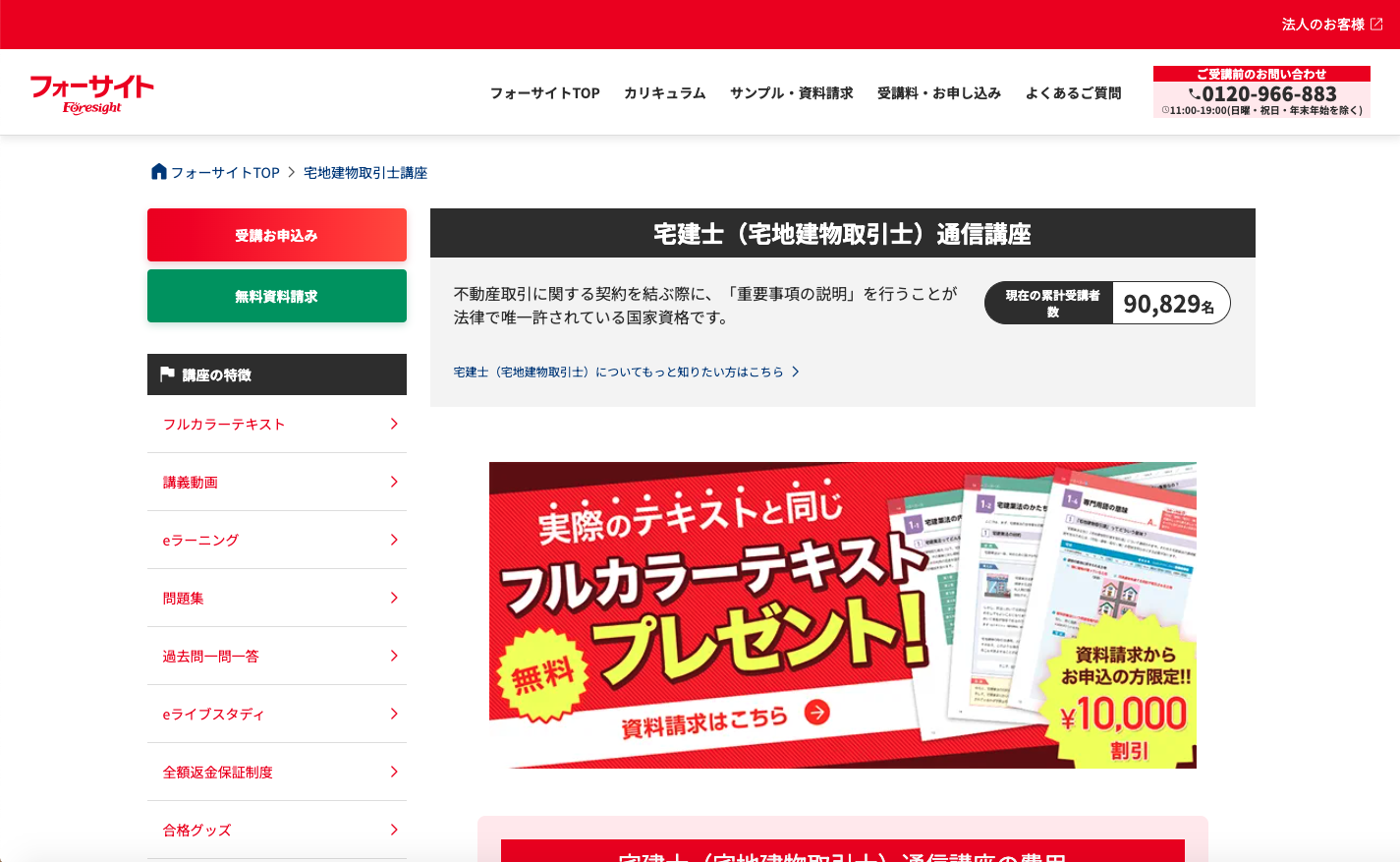Click chevron next to 問題集

tap(394, 598)
